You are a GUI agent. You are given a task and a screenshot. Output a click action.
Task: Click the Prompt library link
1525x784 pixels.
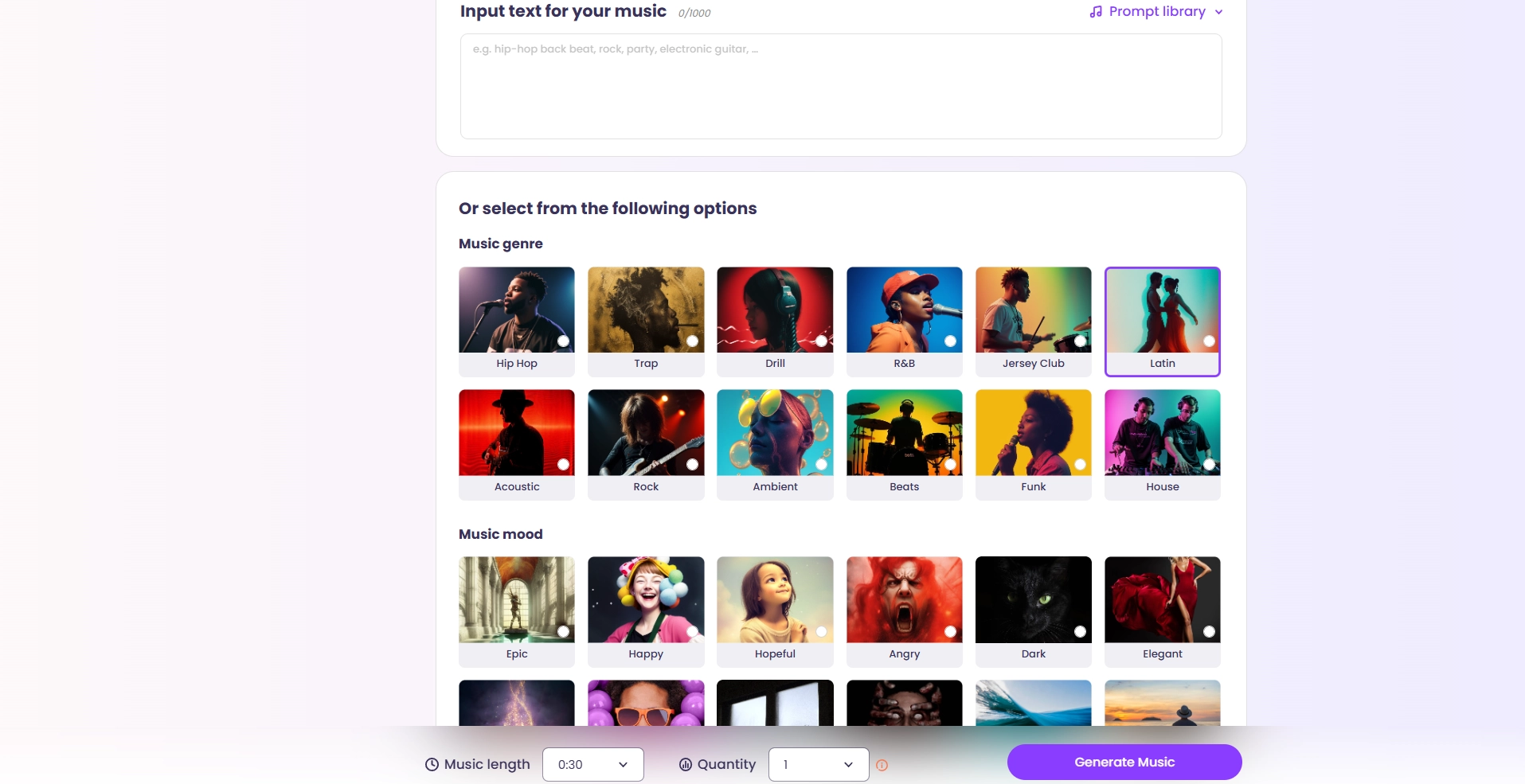click(1158, 11)
